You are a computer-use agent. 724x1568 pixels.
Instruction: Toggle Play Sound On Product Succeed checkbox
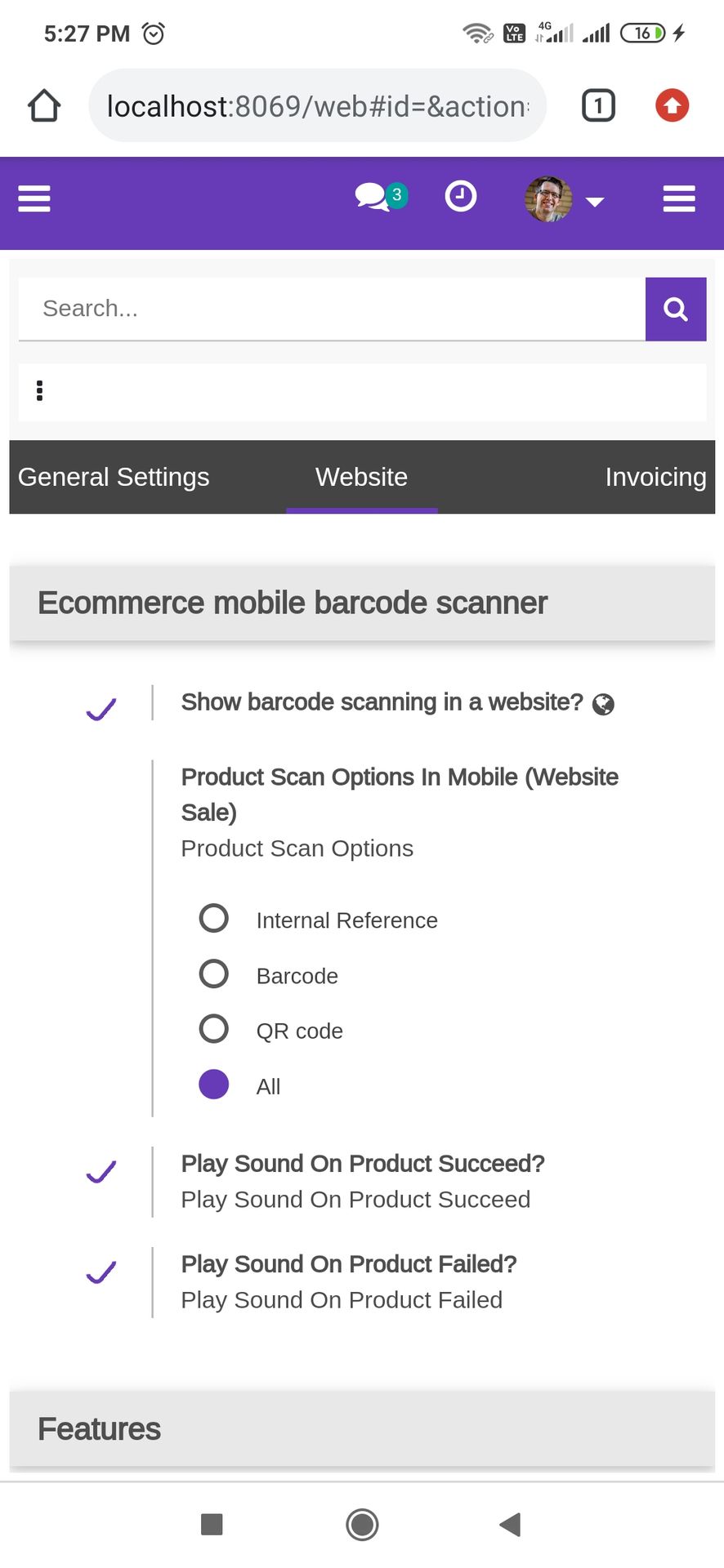101,1172
